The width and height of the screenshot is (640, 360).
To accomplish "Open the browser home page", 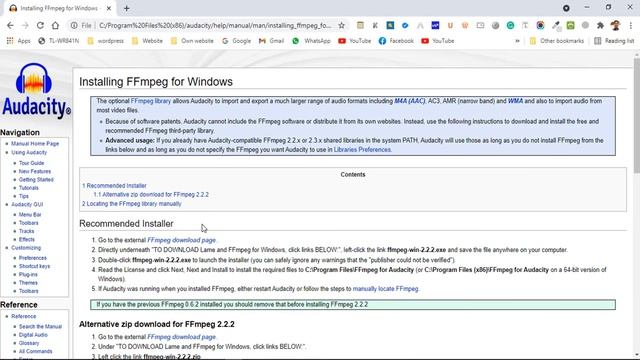I will point(55,25).
